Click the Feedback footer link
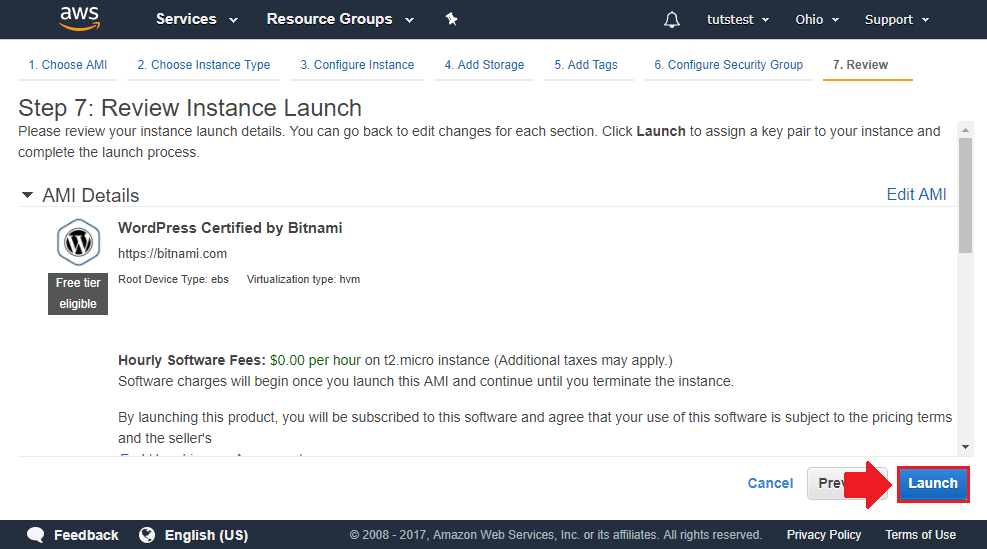This screenshot has height=549, width=987. pos(86,535)
